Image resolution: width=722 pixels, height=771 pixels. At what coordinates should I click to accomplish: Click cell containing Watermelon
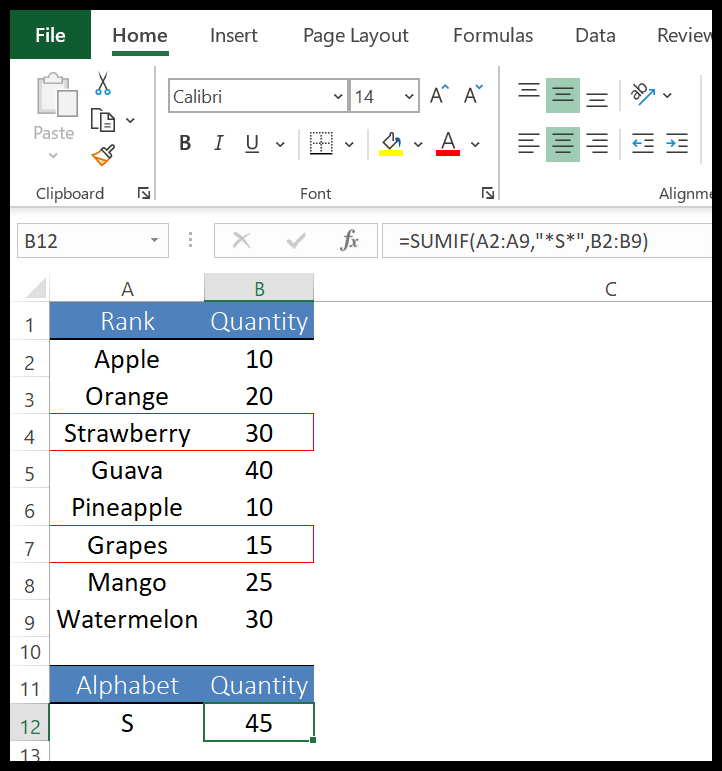(x=127, y=619)
